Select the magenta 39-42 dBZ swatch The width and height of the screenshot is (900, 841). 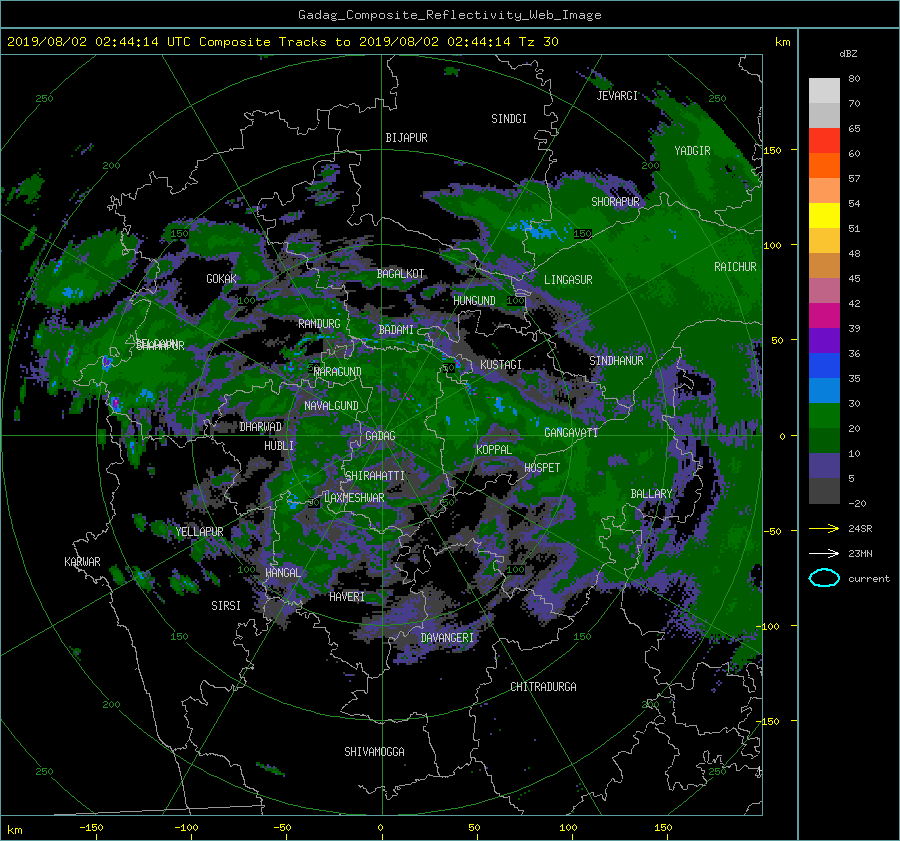(x=824, y=316)
